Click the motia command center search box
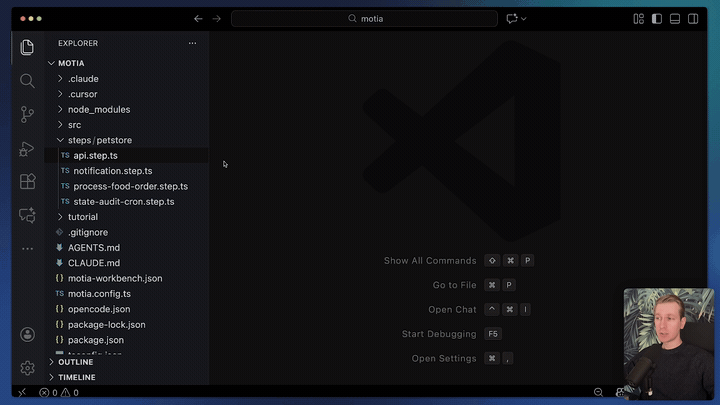The height and width of the screenshot is (405, 720). [364, 18]
